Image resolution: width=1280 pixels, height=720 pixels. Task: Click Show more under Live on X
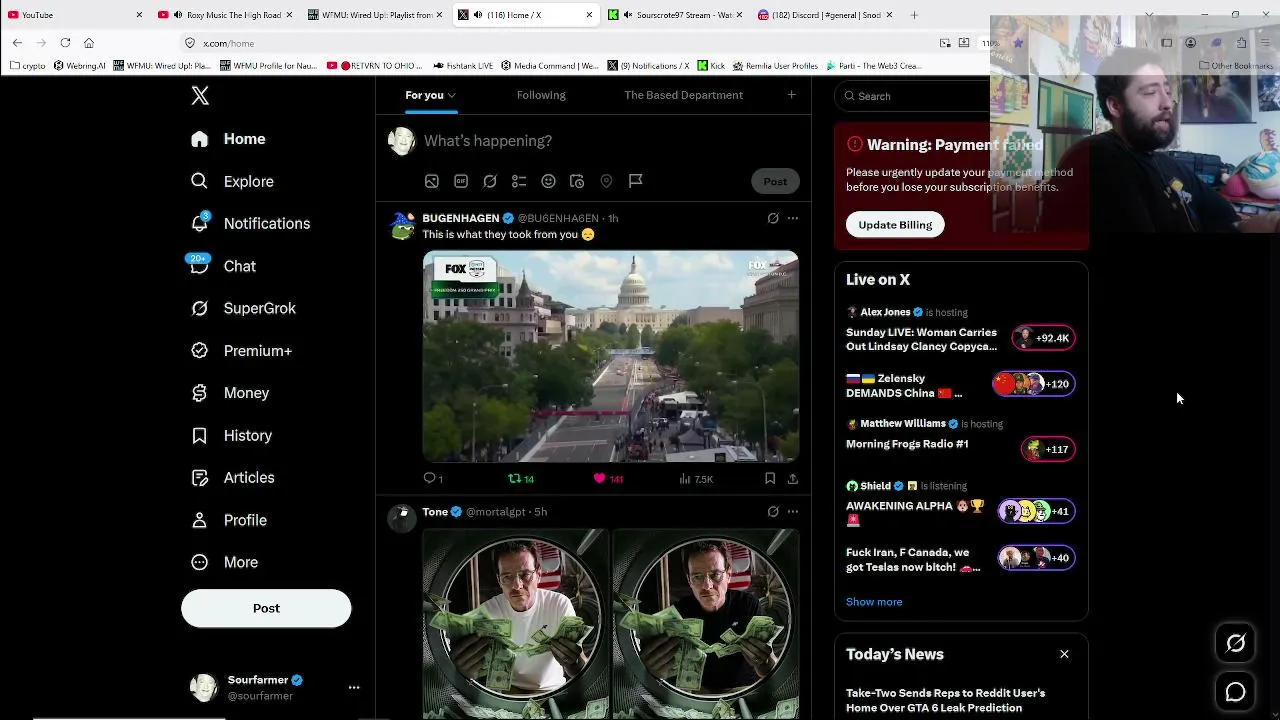coord(874,602)
